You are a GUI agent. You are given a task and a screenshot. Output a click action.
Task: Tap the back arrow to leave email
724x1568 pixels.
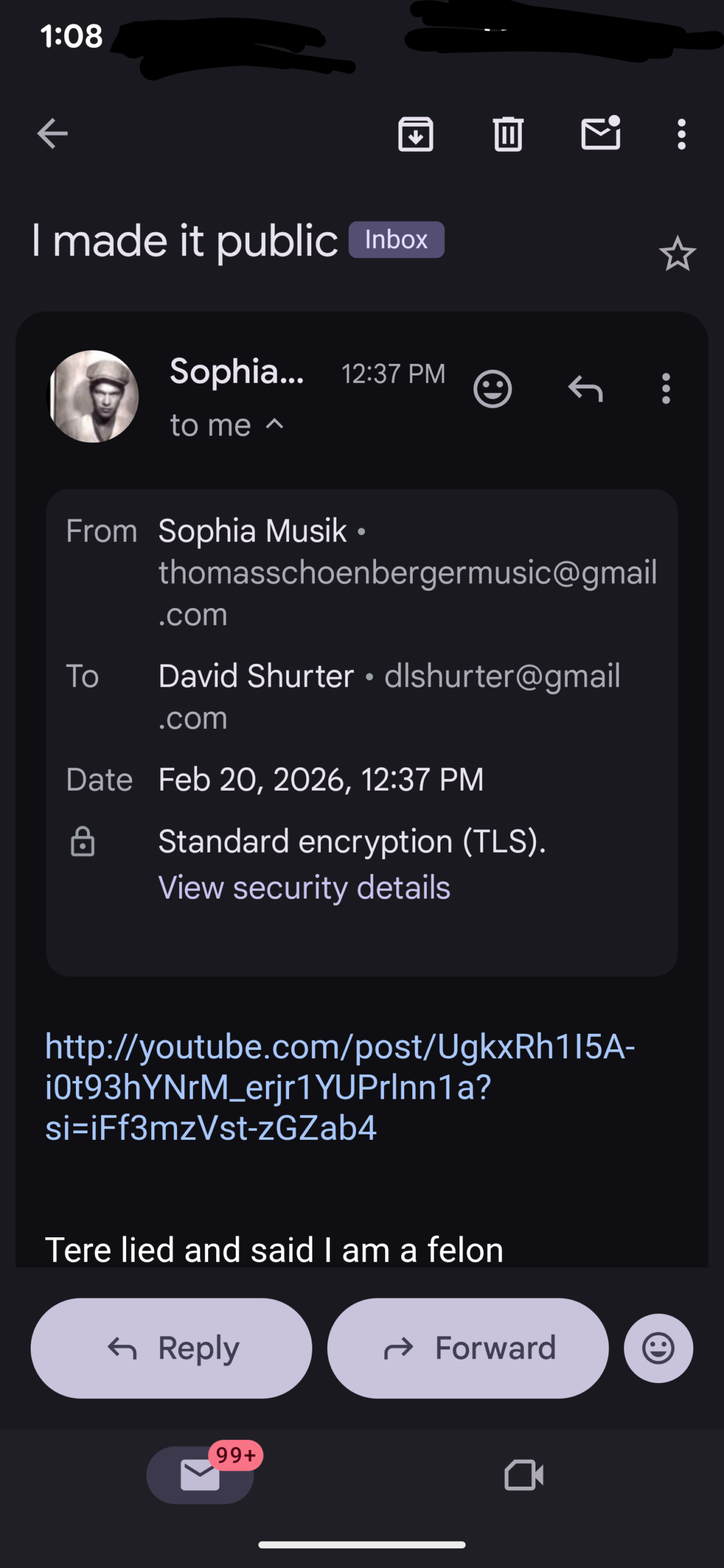click(x=52, y=134)
